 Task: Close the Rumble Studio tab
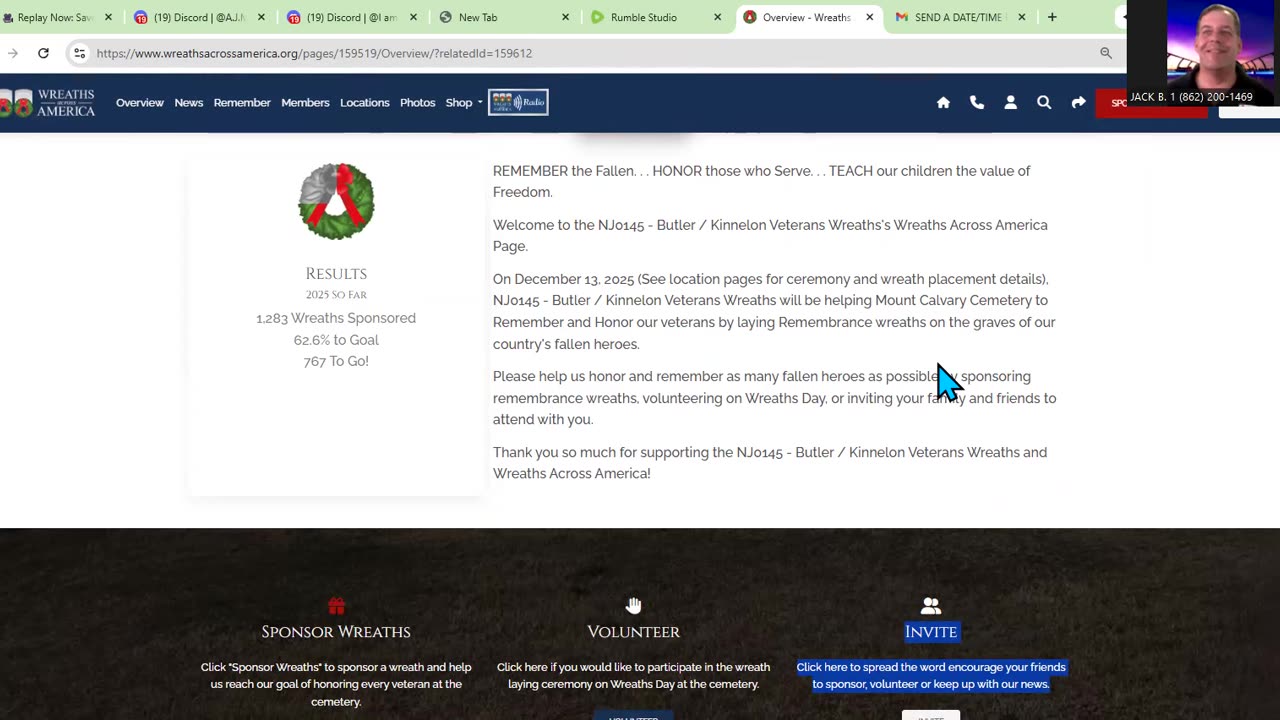click(x=717, y=17)
